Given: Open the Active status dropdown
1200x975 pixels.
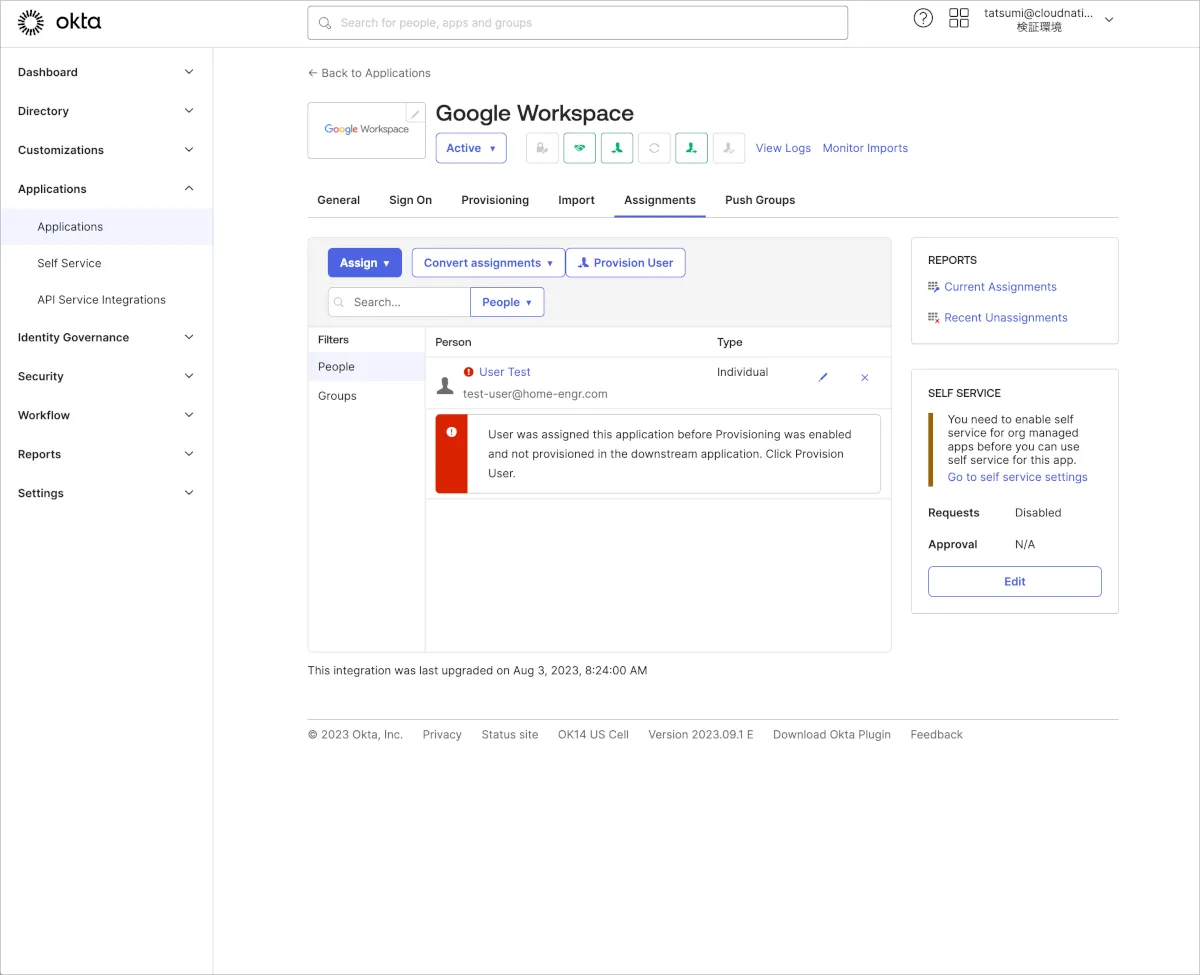Looking at the screenshot, I should [471, 148].
